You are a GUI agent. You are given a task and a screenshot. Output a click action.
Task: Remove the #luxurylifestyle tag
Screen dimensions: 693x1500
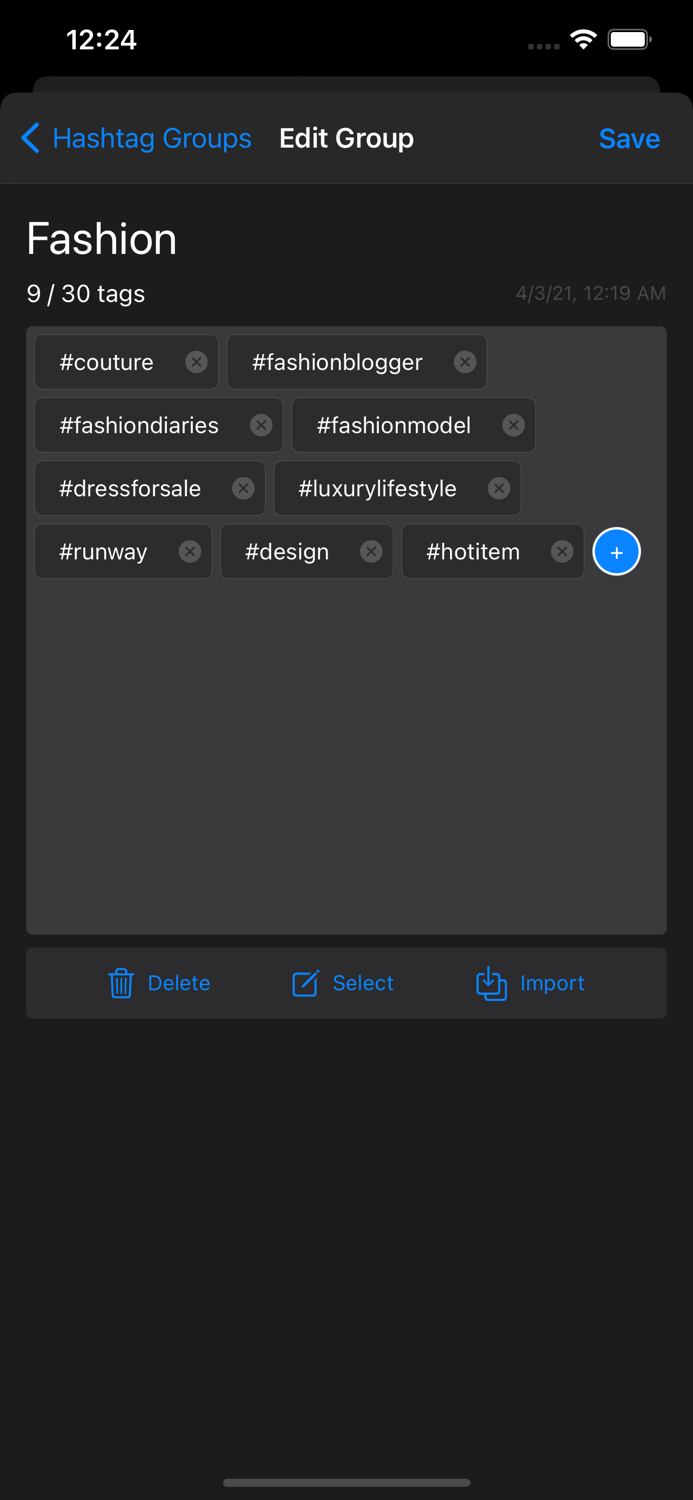click(x=498, y=488)
